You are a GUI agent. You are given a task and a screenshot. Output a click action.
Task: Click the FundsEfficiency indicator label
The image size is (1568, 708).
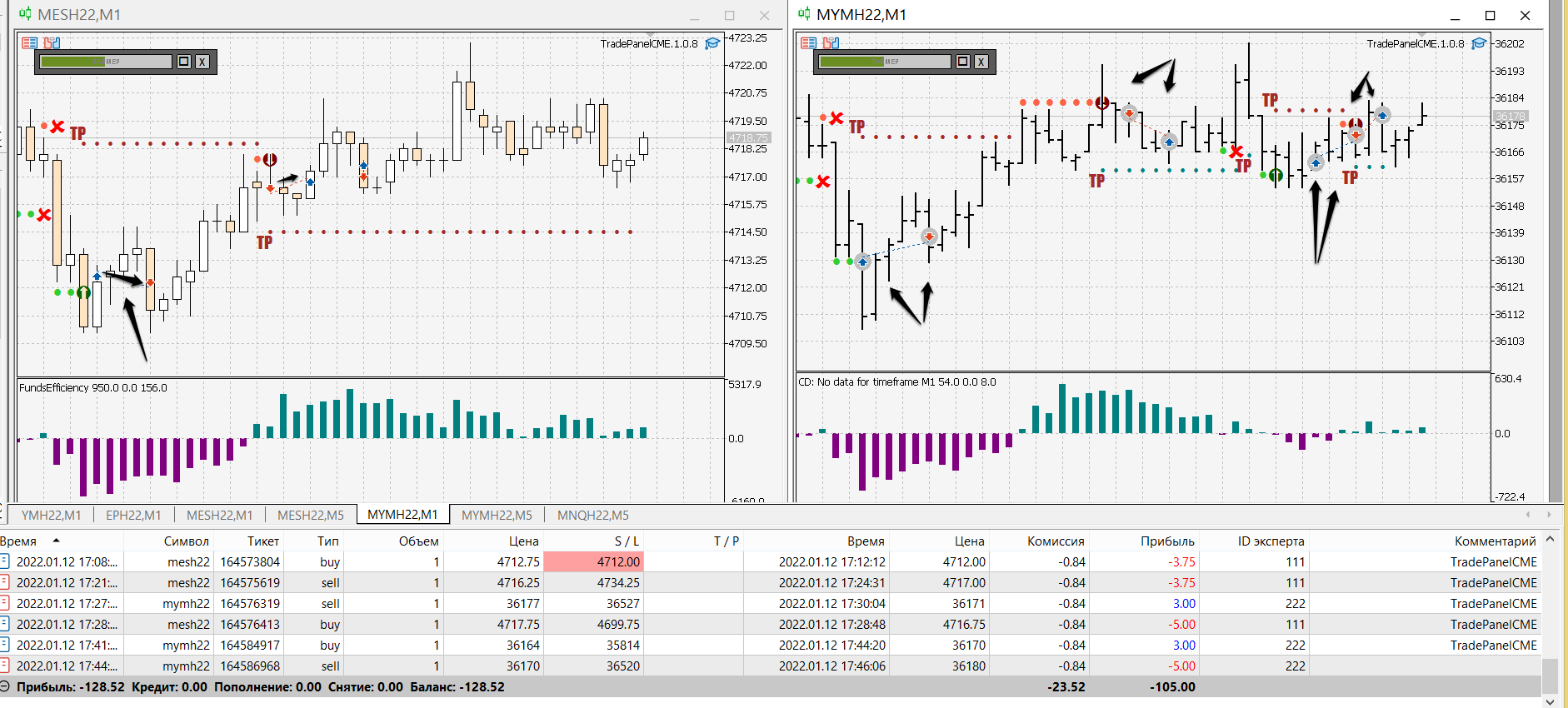pyautogui.click(x=92, y=387)
